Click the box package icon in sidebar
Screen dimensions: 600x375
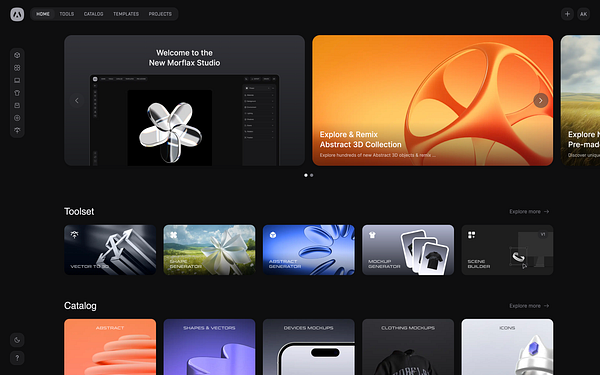coord(17,105)
